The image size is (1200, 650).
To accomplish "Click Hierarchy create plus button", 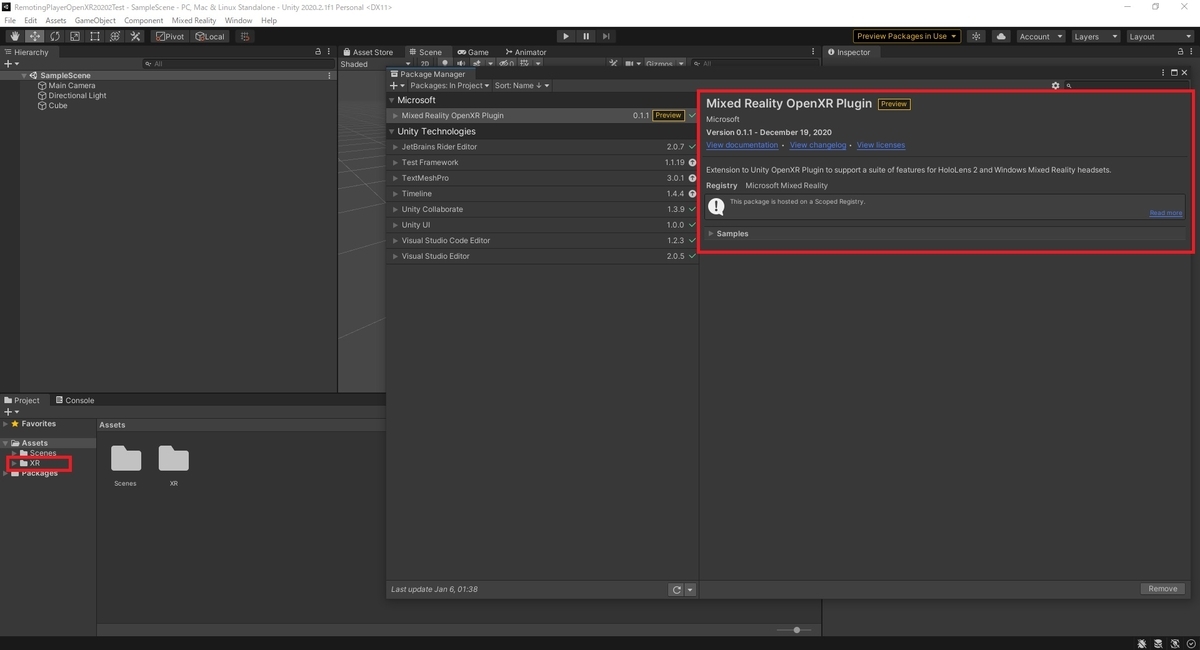I will point(10,64).
